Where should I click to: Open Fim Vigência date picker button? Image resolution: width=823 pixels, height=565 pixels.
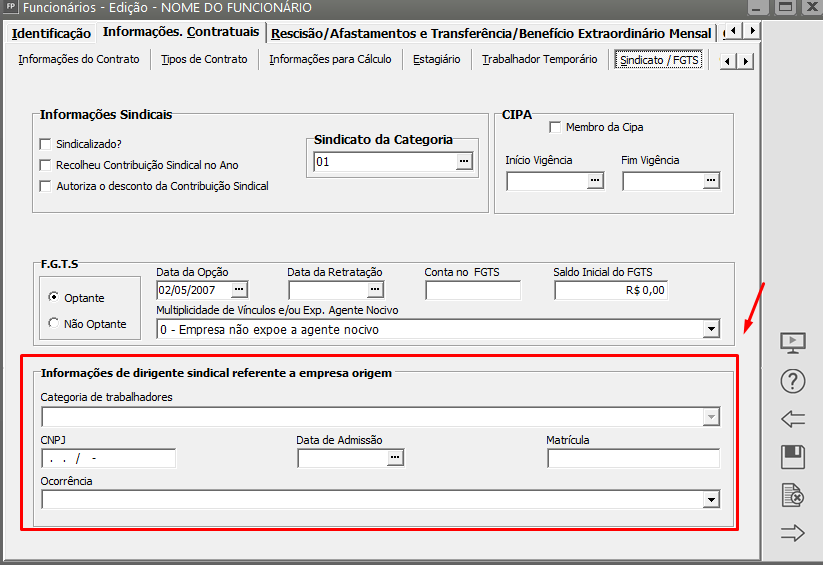[711, 181]
